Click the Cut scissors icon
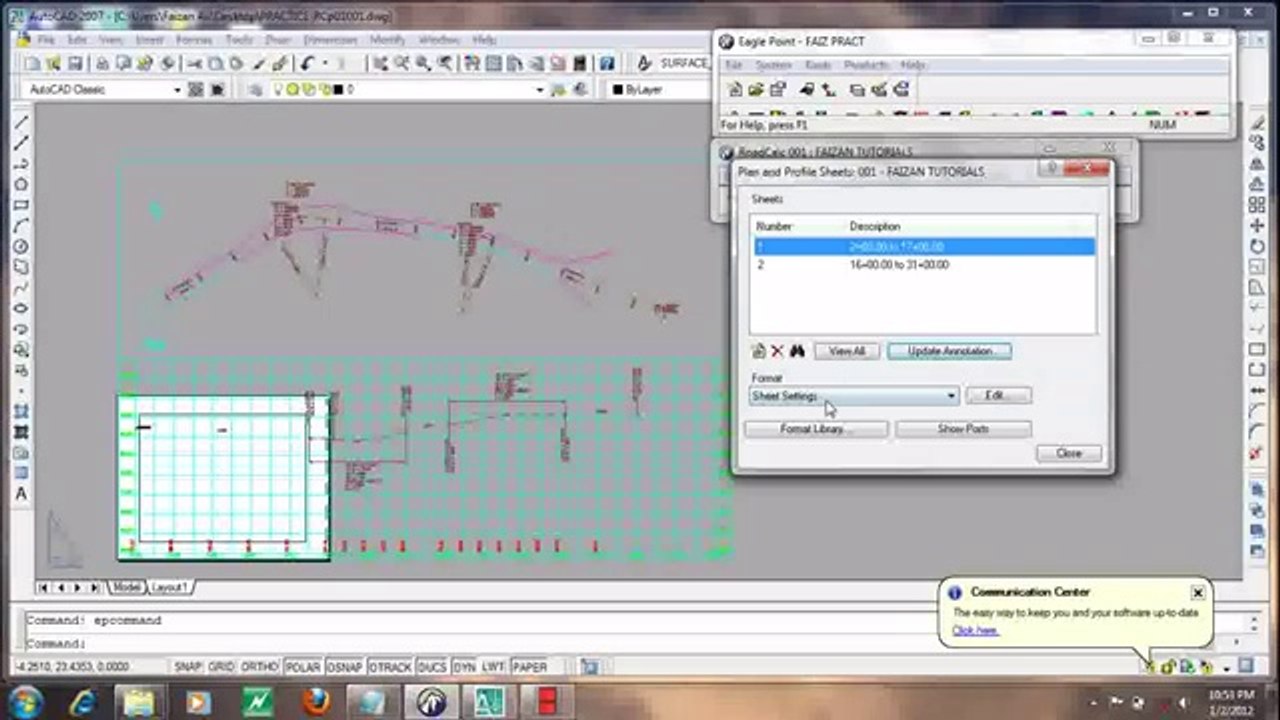Viewport: 1280px width, 720px height. pos(193,63)
